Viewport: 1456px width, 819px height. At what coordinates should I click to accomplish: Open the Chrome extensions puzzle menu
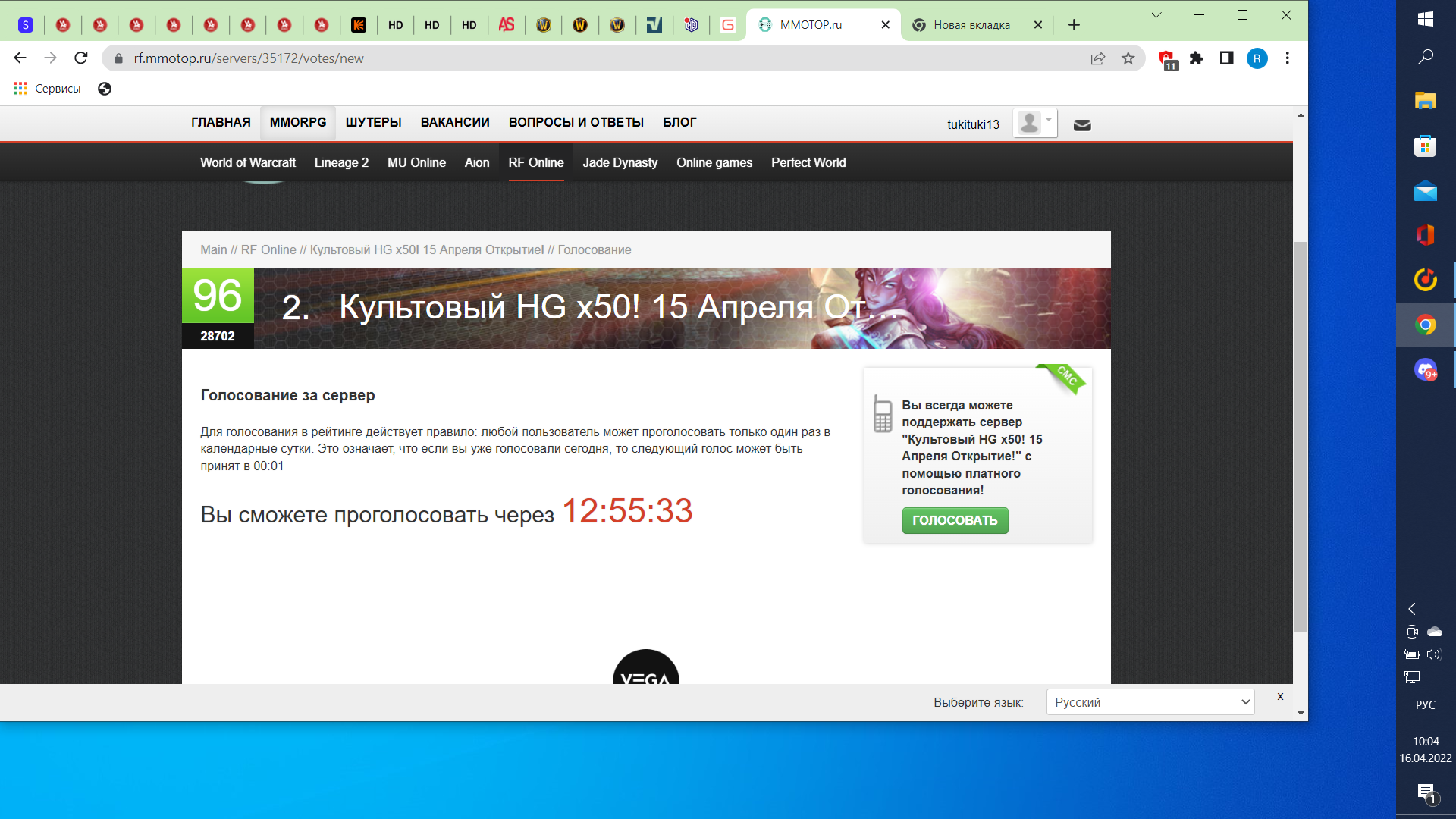click(1197, 58)
